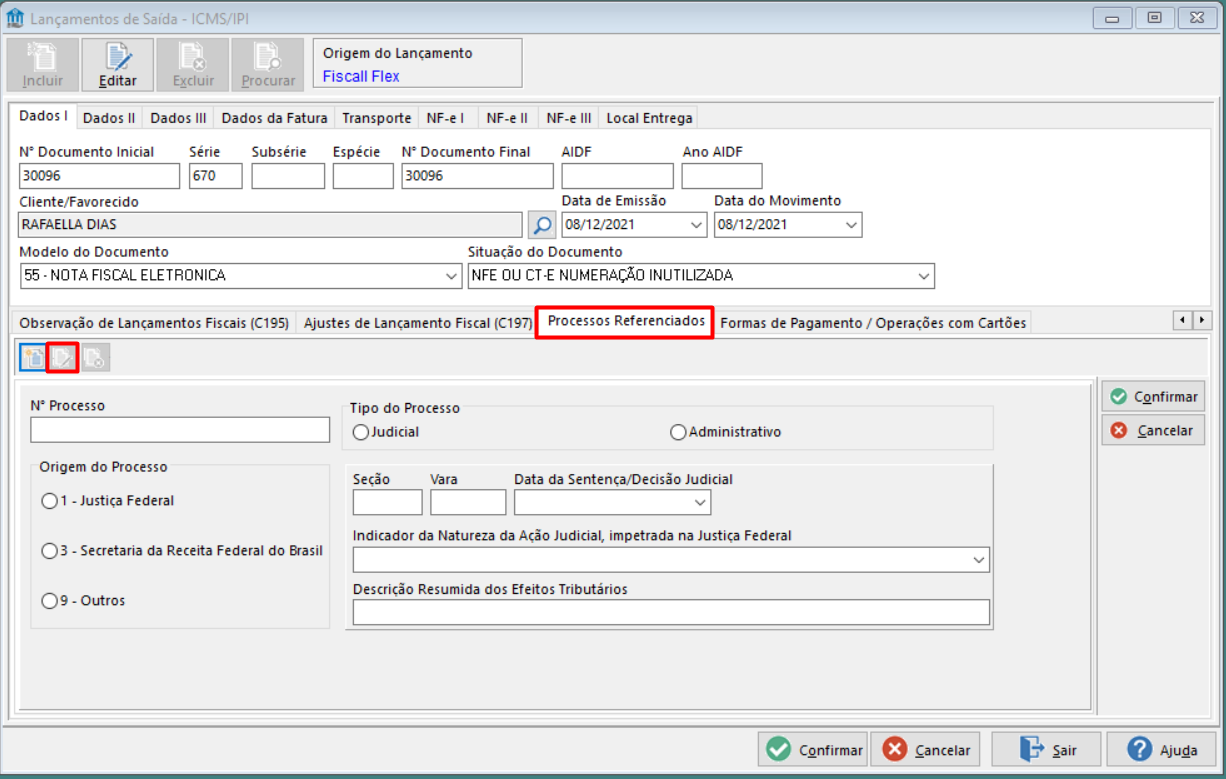The image size is (1226, 779).
Task: Click Cliente/Favorecido field showing RAFAELLA DIAS
Action: 270,225
